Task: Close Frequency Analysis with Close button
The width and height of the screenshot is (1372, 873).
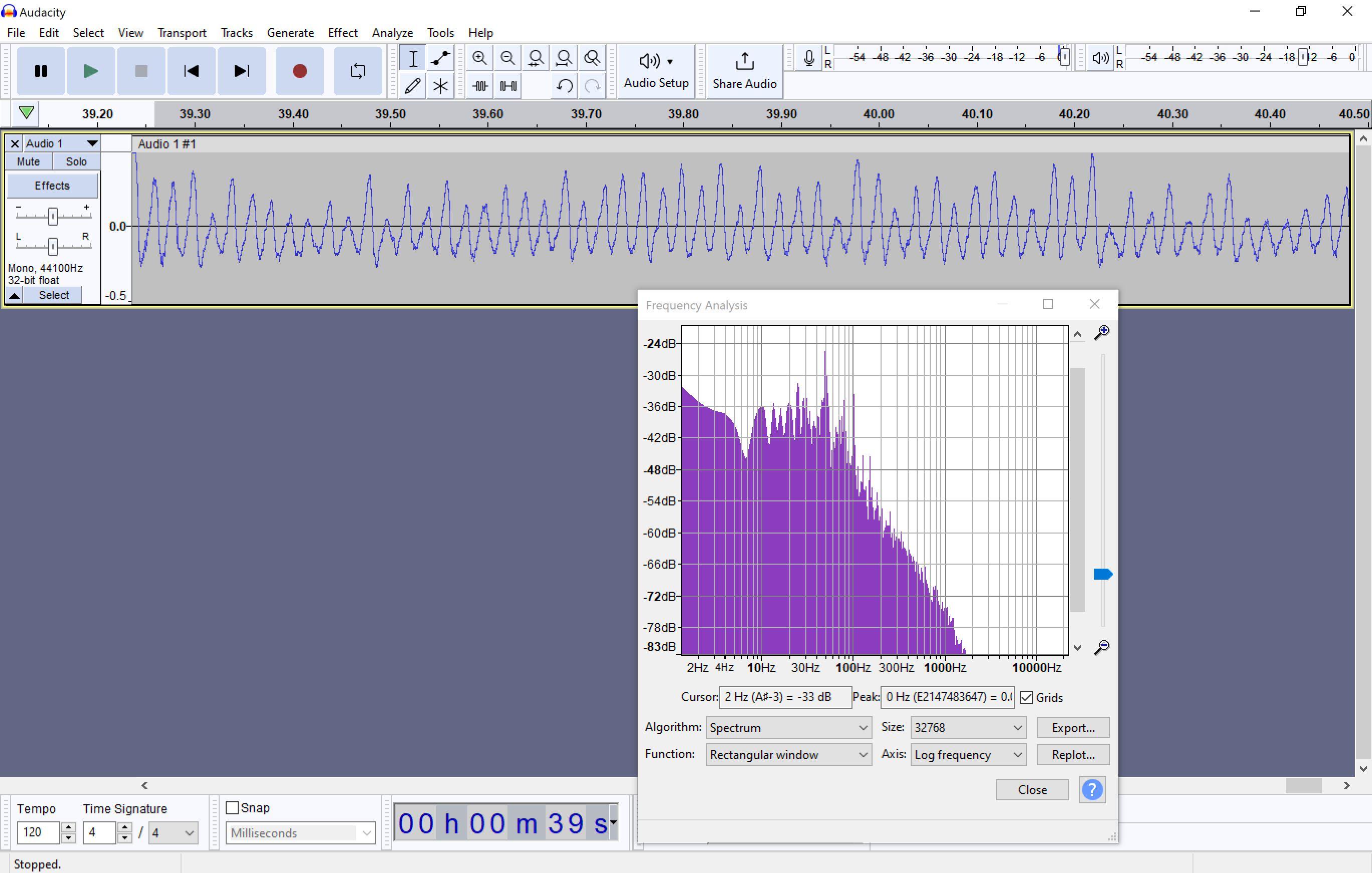Action: pos(1032,790)
